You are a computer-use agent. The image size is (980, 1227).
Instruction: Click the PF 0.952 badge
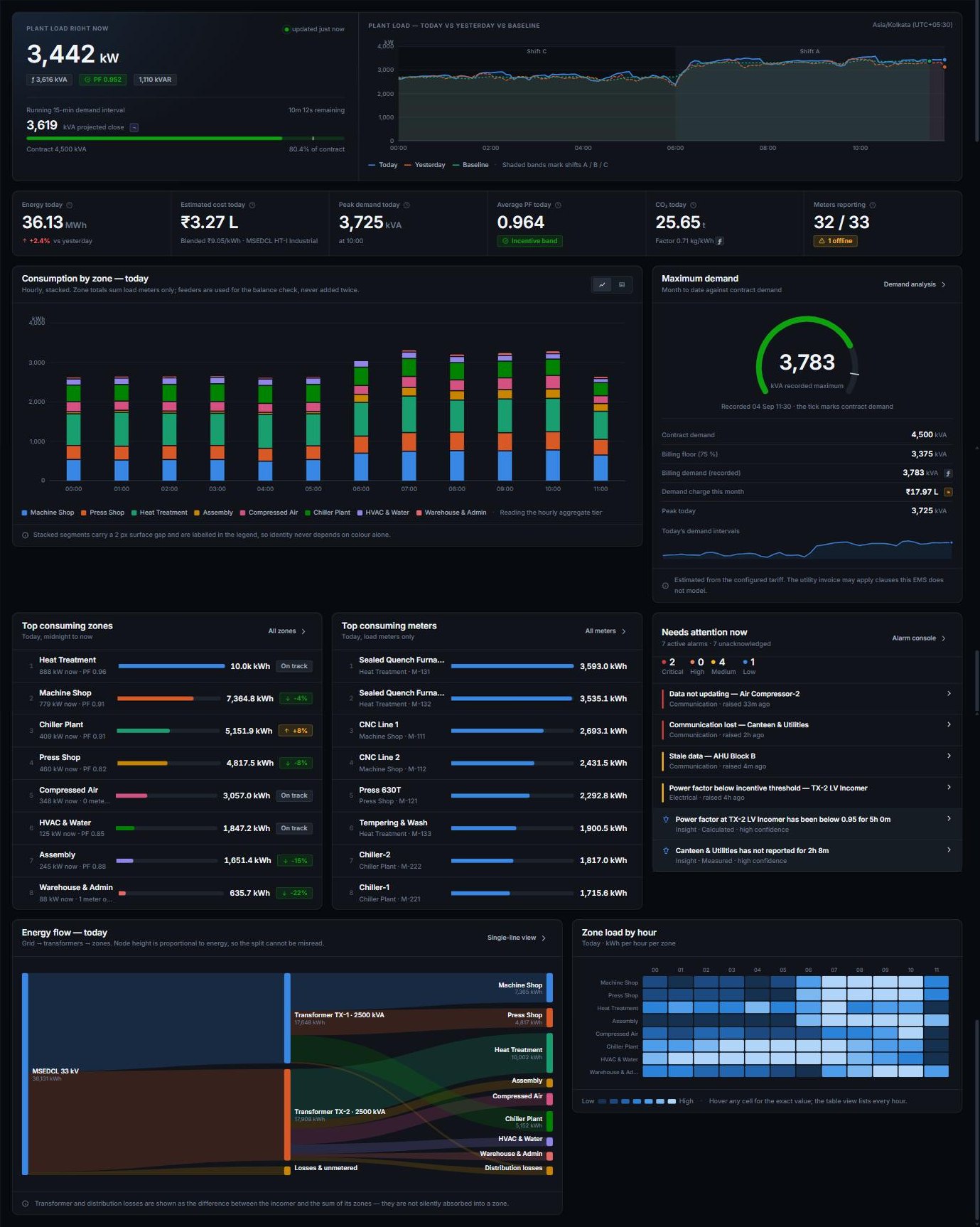coord(103,80)
